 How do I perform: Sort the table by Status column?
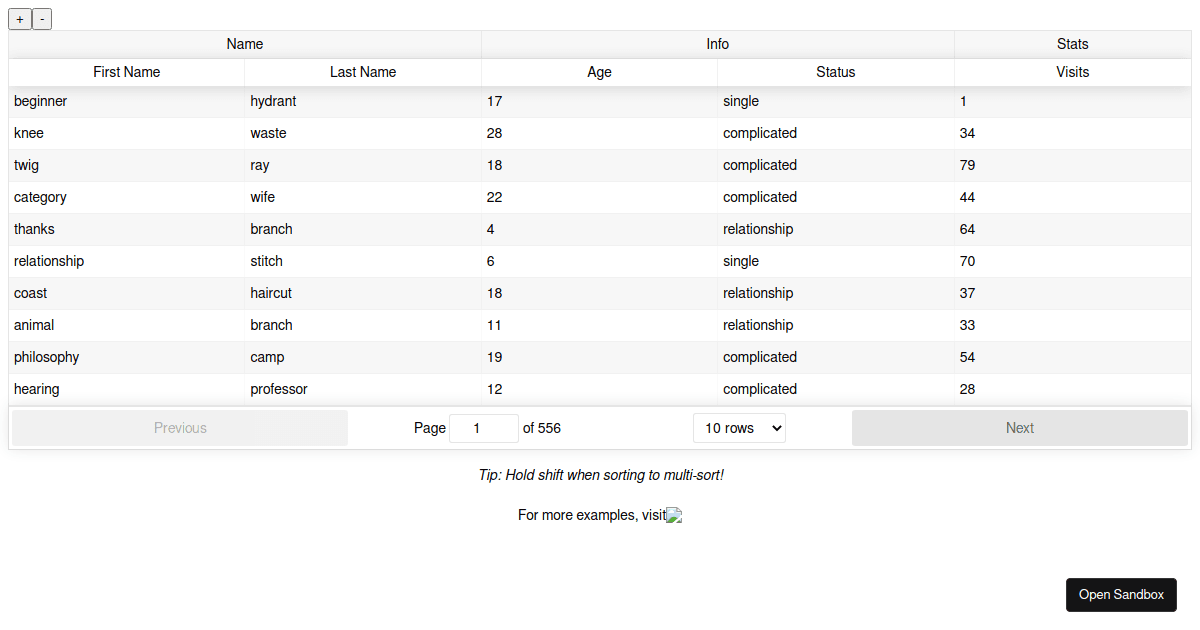(835, 72)
